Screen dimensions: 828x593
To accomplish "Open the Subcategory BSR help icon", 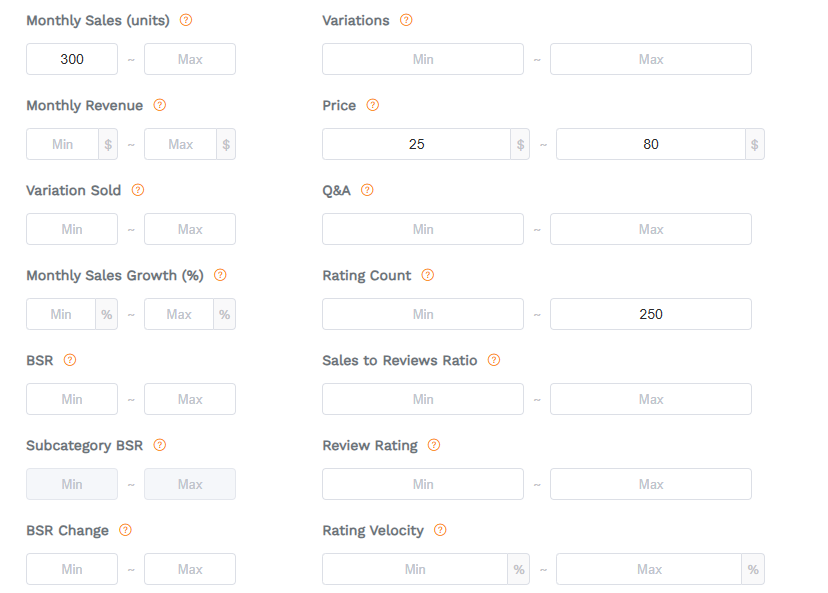I will point(159,445).
